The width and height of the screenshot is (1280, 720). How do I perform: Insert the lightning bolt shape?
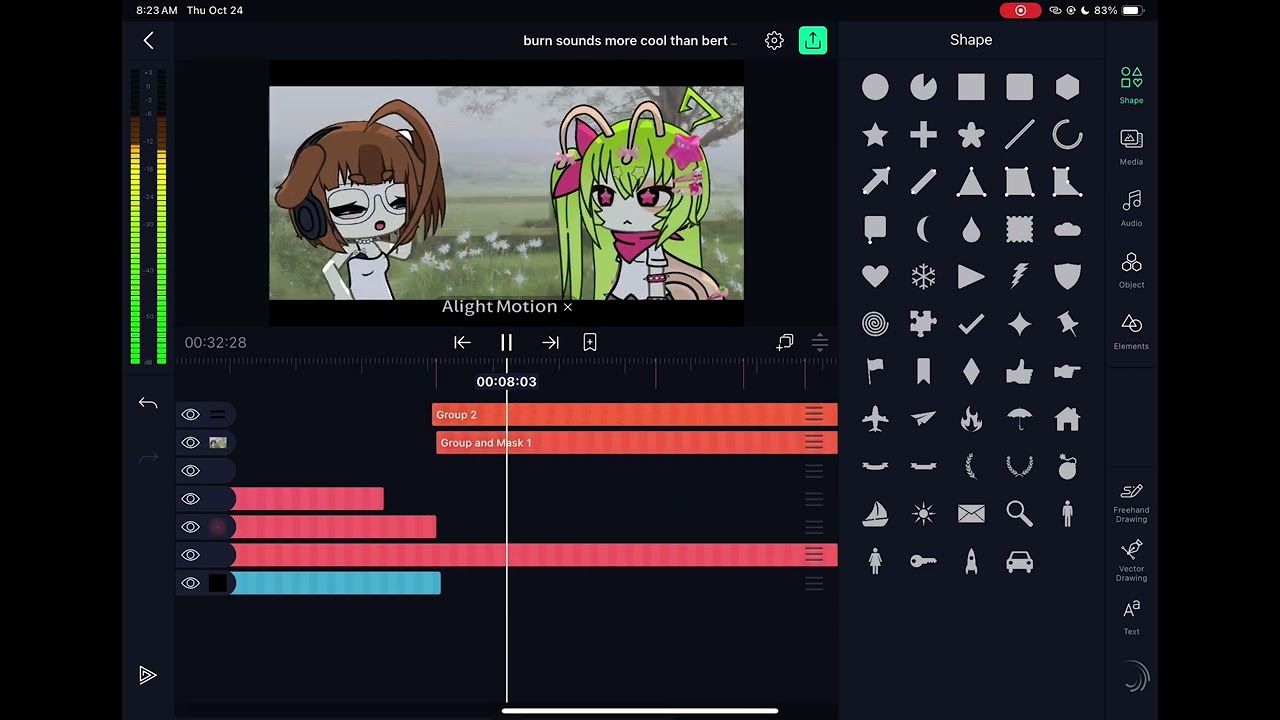pyautogui.click(x=1019, y=277)
